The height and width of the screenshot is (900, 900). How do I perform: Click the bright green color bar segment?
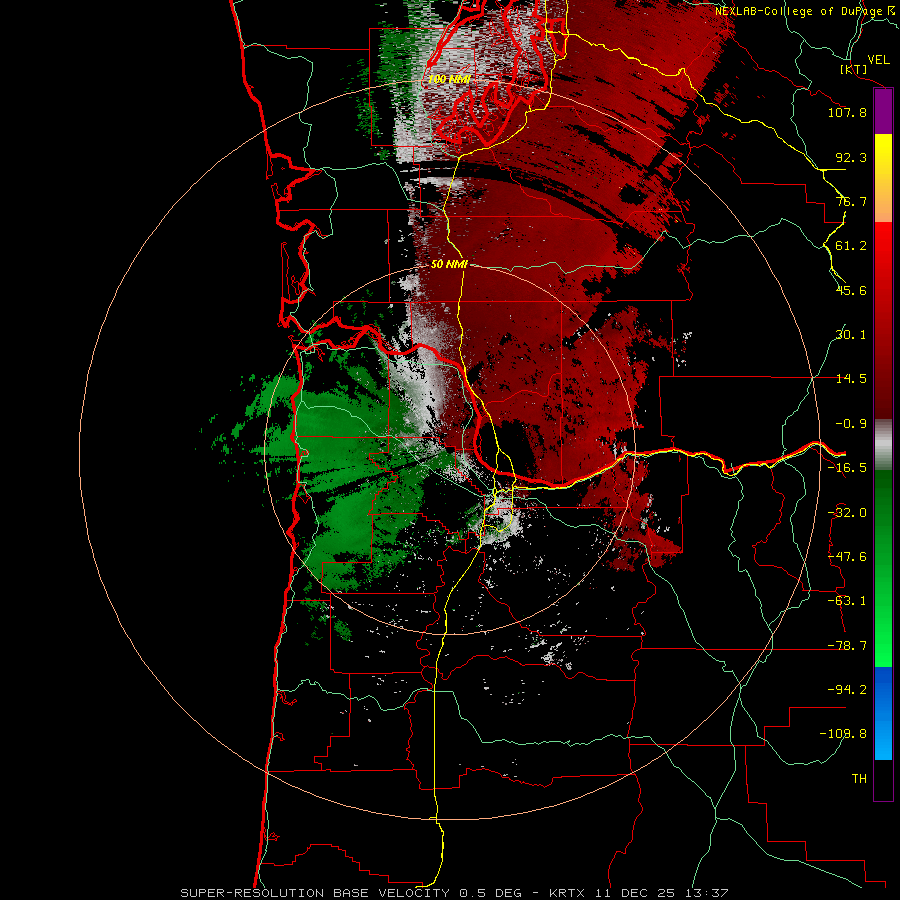tap(883, 568)
